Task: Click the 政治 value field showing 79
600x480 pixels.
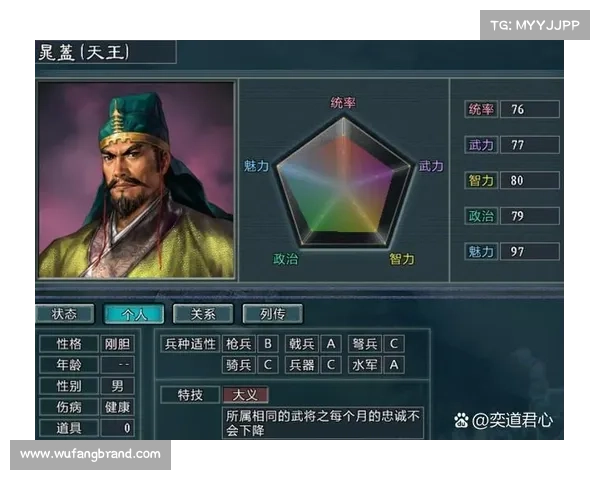Action: coord(530,216)
